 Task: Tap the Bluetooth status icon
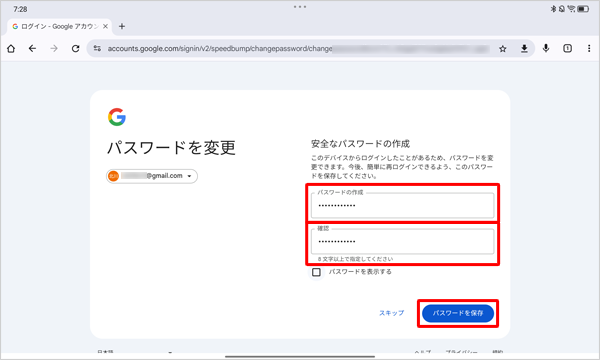[x=553, y=9]
